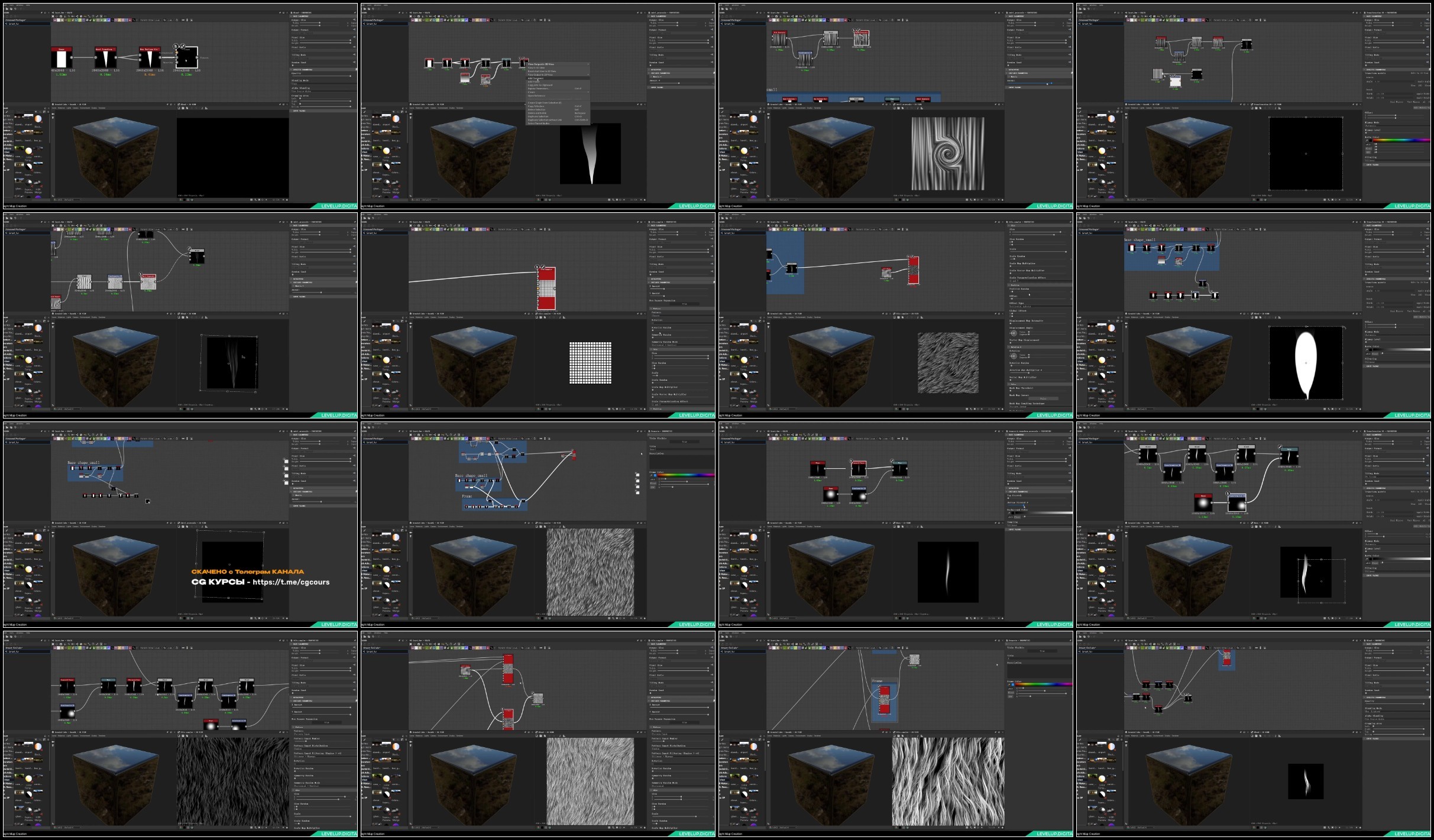Click Random Seed inheritance icon, context-menu screenshot
The image size is (1434, 840).
pos(712,62)
